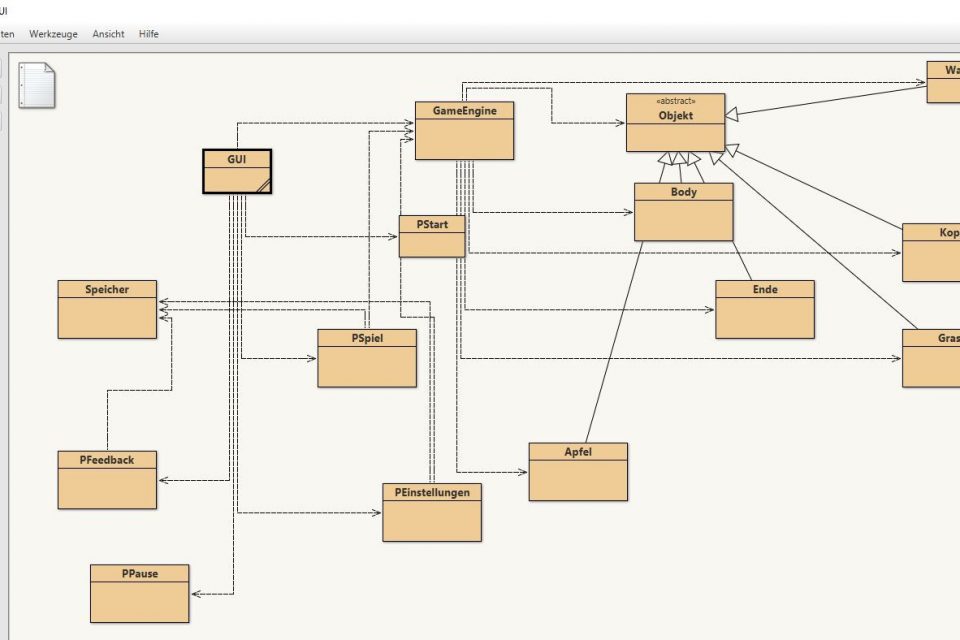
Task: Click the resize handle on GUI class
Action: pyautogui.click(x=262, y=185)
